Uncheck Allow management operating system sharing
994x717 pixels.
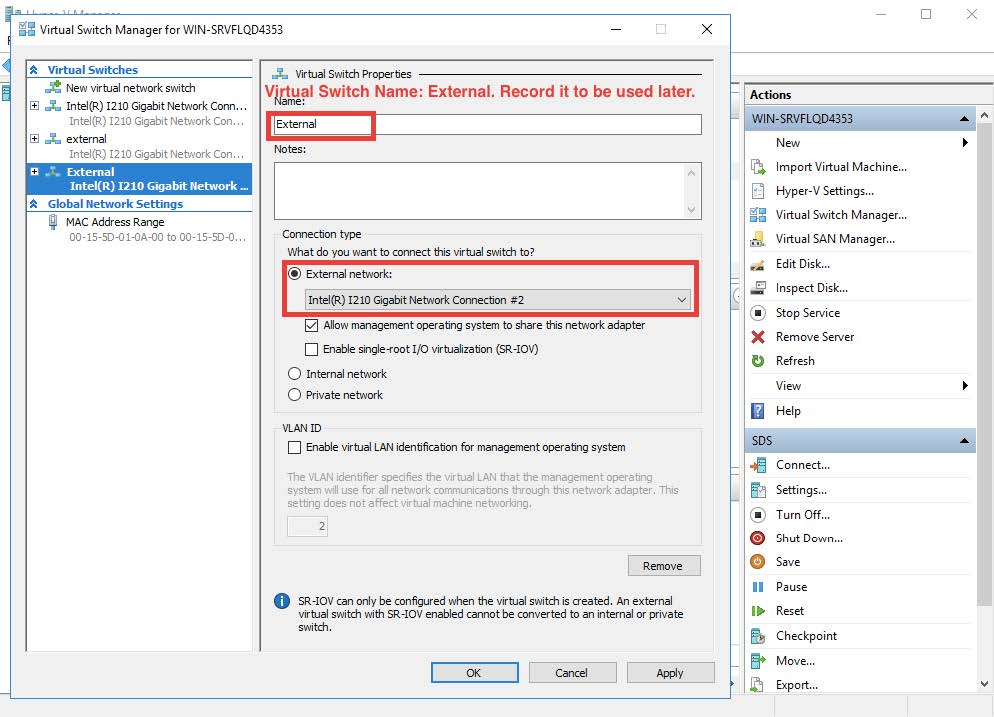click(x=312, y=326)
